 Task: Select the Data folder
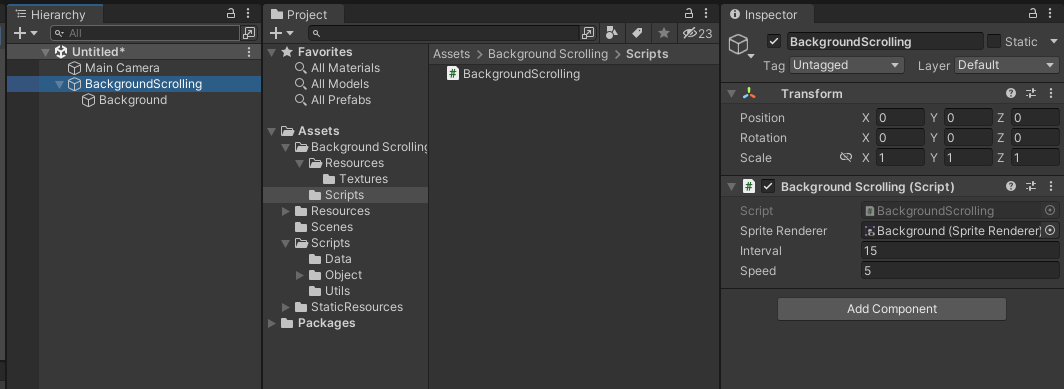337,259
